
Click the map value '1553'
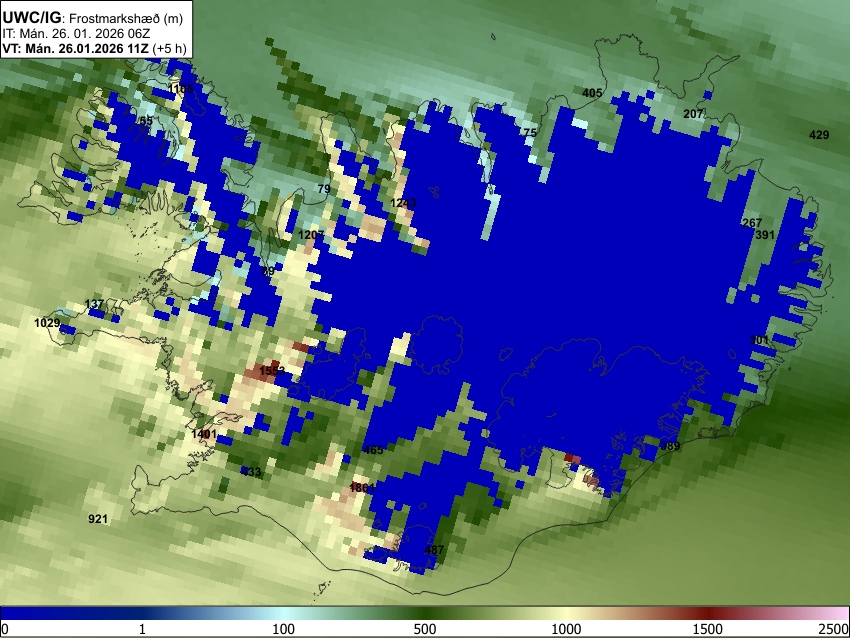click(x=272, y=371)
